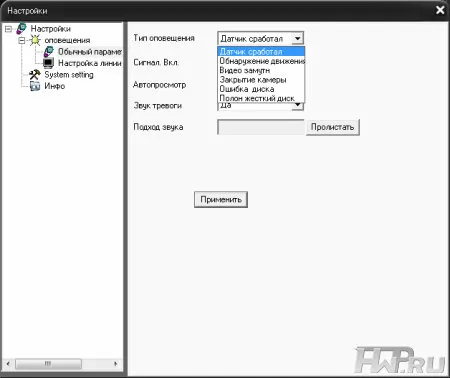Open the Тип оповещения dropdown arrow
This screenshot has height=378, width=450.
coord(297,38)
